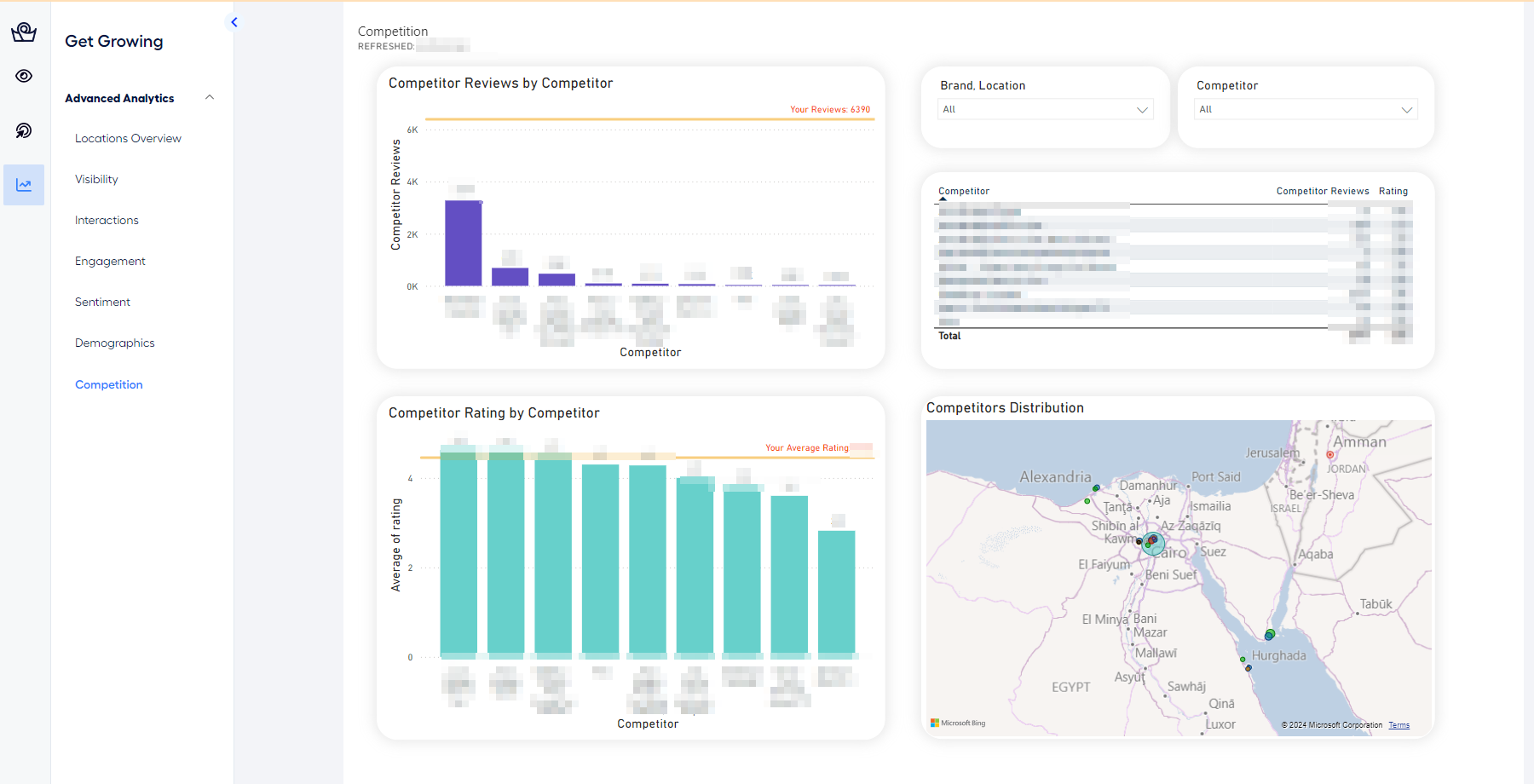Sort table by Competitor Reviews column
1534x784 pixels.
coord(1322,191)
